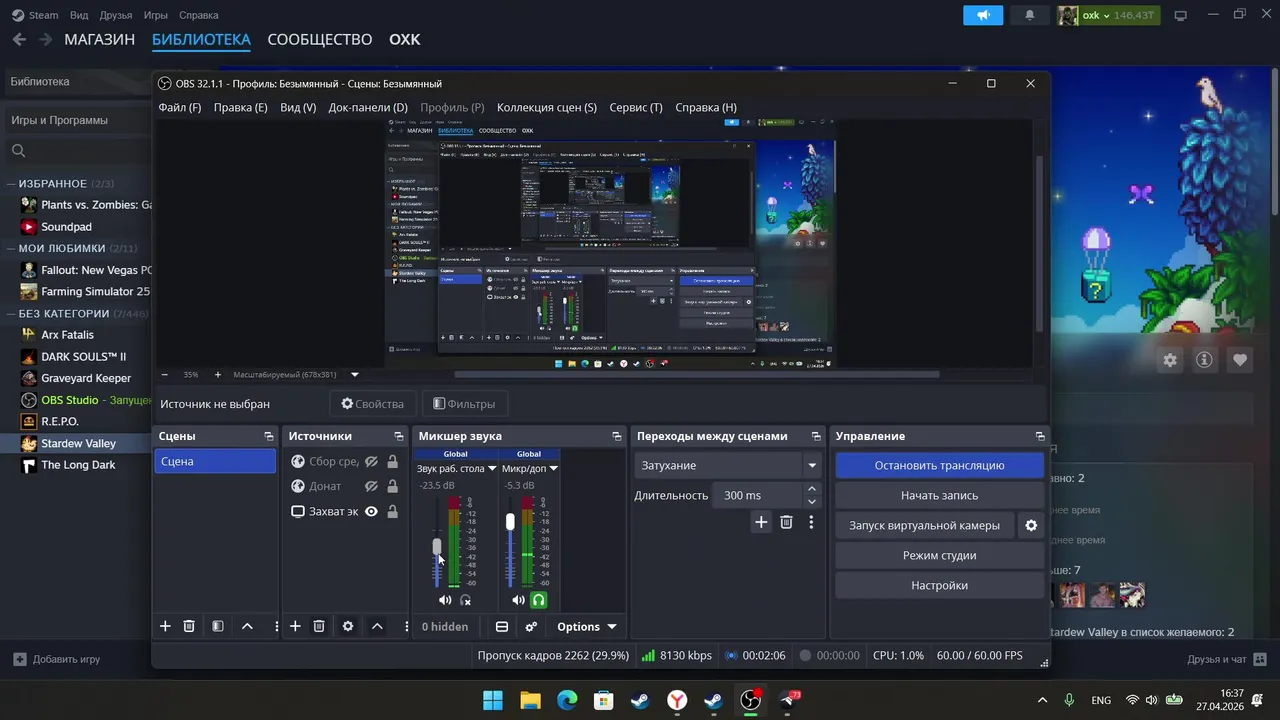Open transition three-dot menu

[811, 522]
